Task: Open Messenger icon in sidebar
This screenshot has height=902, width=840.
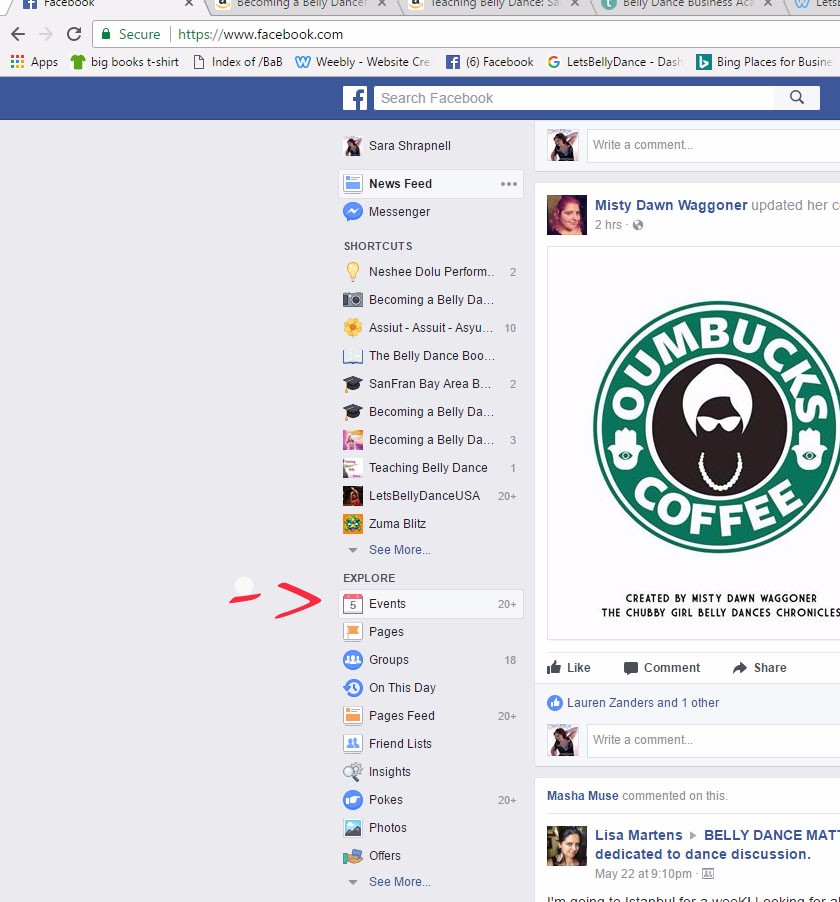Action: [x=353, y=212]
